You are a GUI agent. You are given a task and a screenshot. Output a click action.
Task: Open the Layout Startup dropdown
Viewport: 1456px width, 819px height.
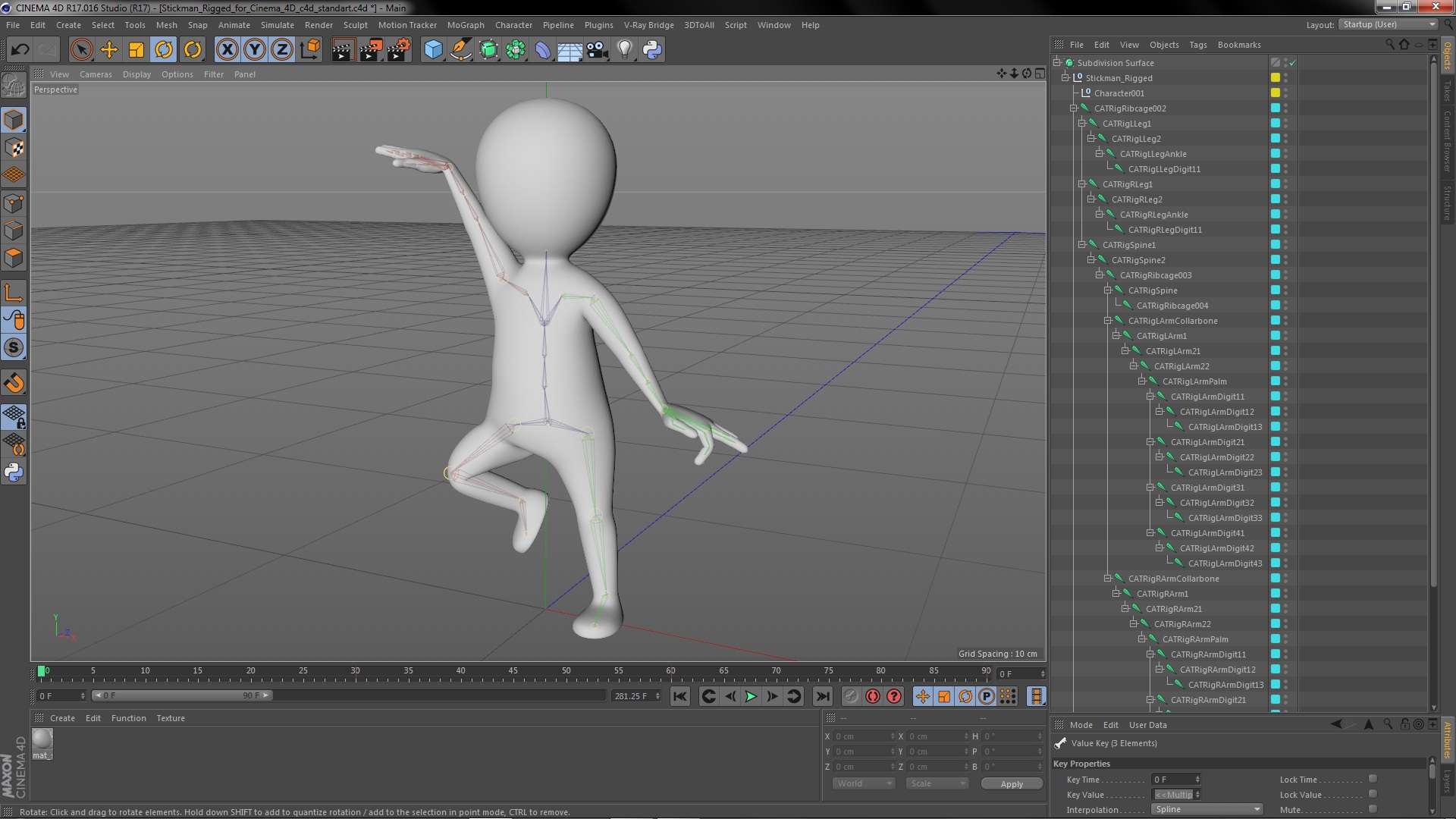1388,25
